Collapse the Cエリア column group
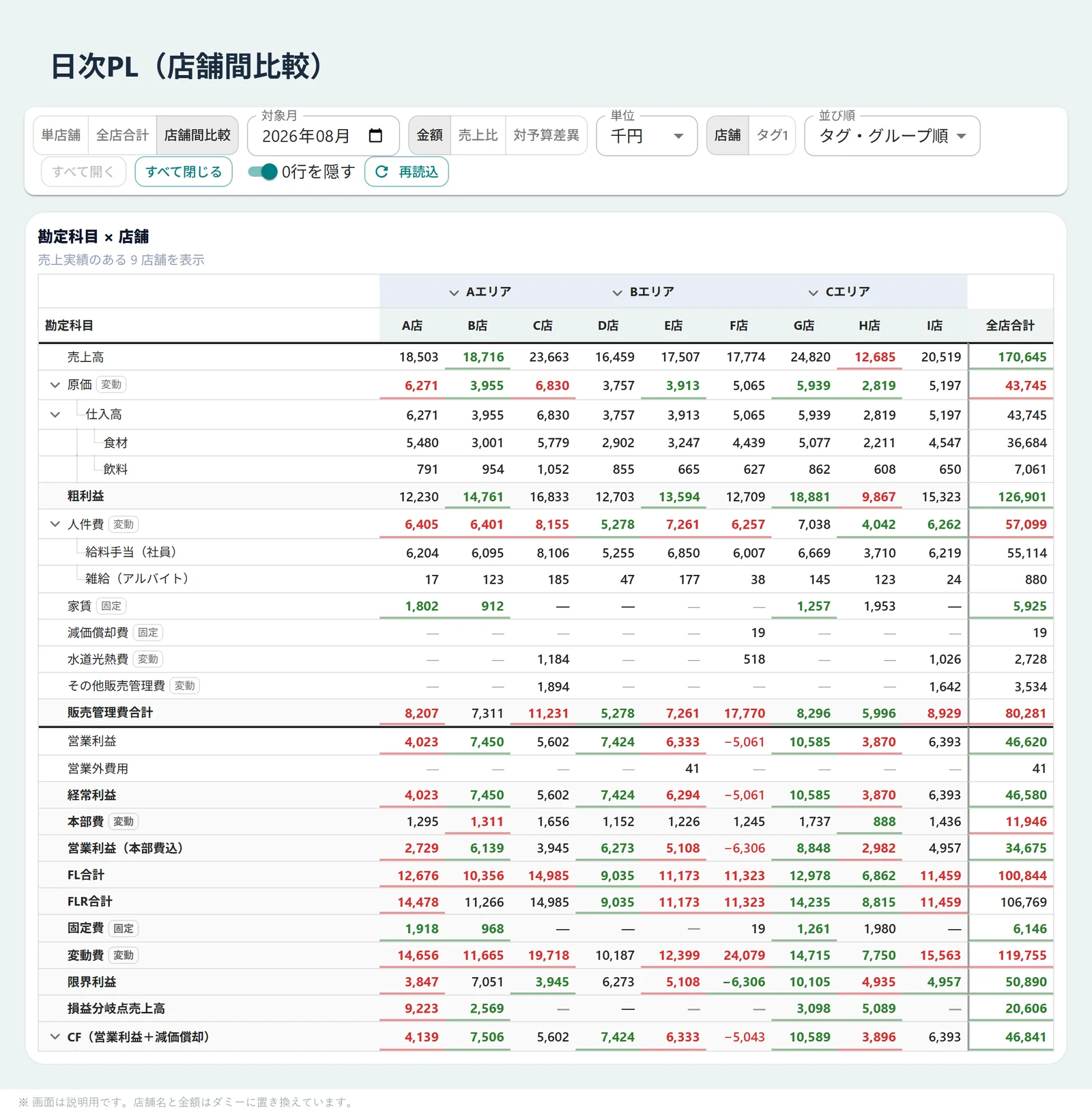The image size is (1092, 1115). coord(813,292)
